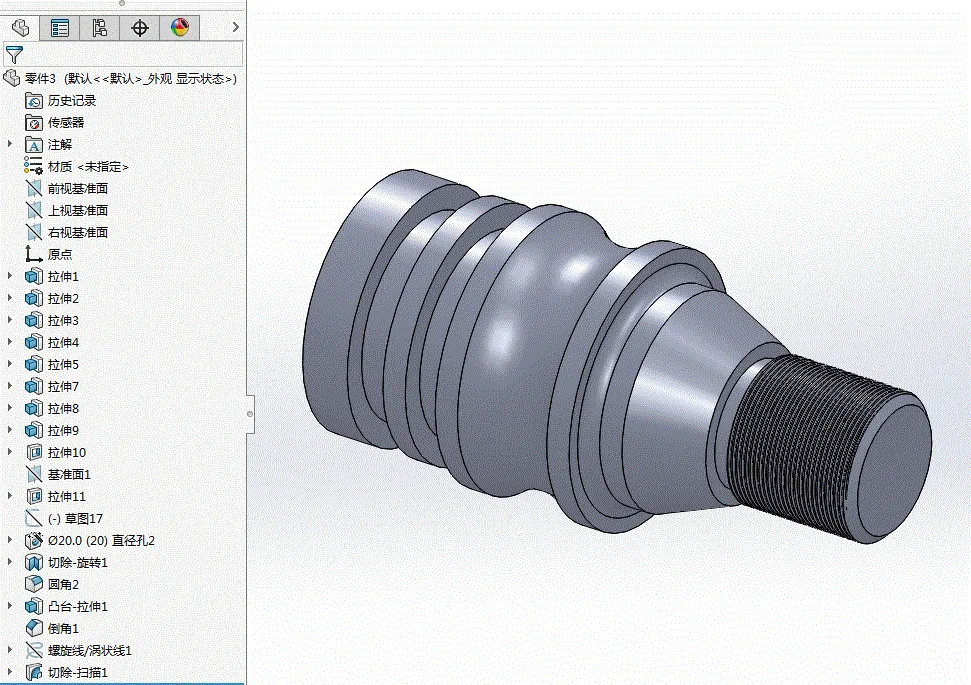Select the 拉伸8 extrude icon
Viewport: 971px width, 685px height.
coord(33,408)
